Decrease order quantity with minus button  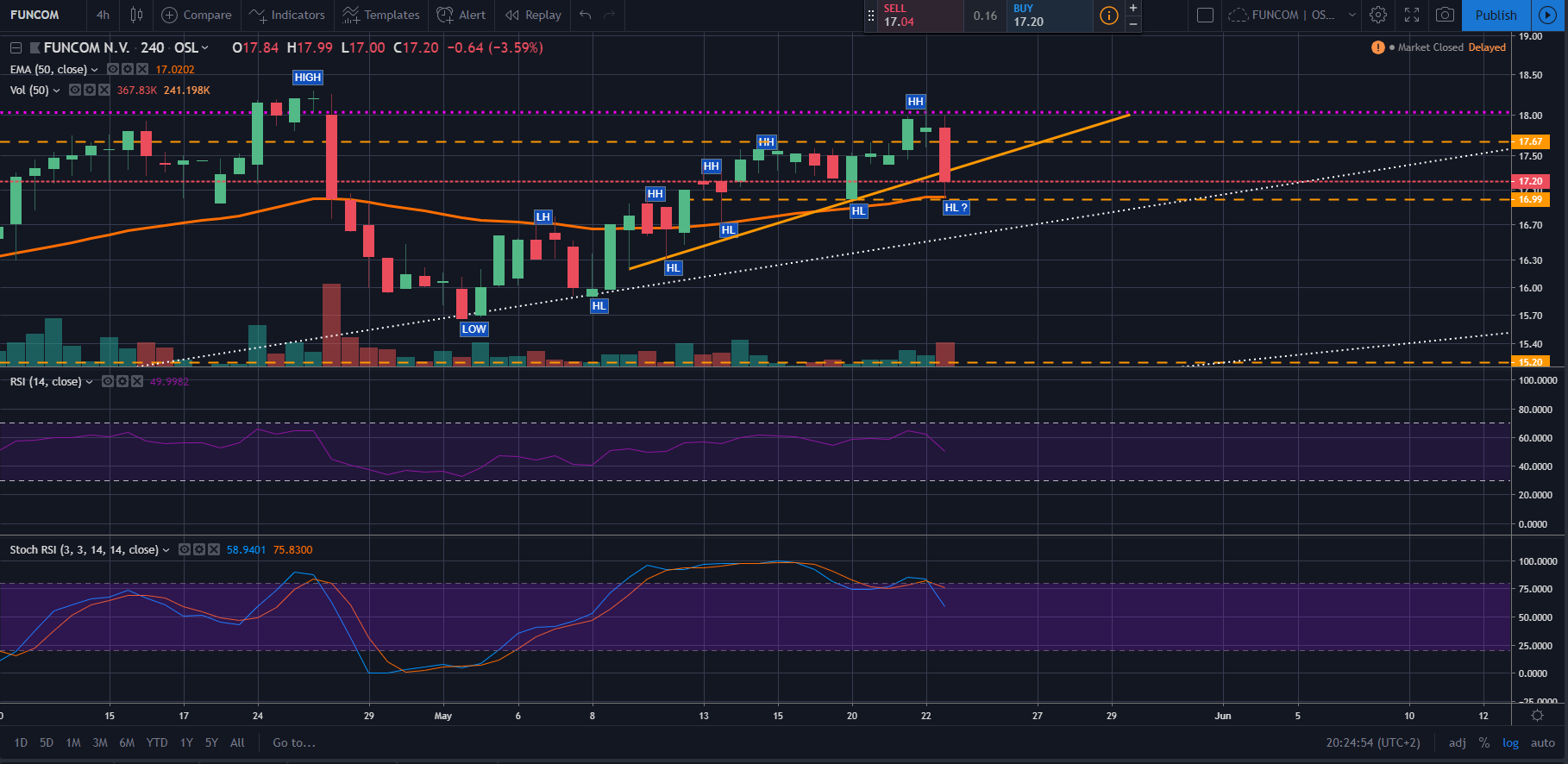tap(1133, 23)
